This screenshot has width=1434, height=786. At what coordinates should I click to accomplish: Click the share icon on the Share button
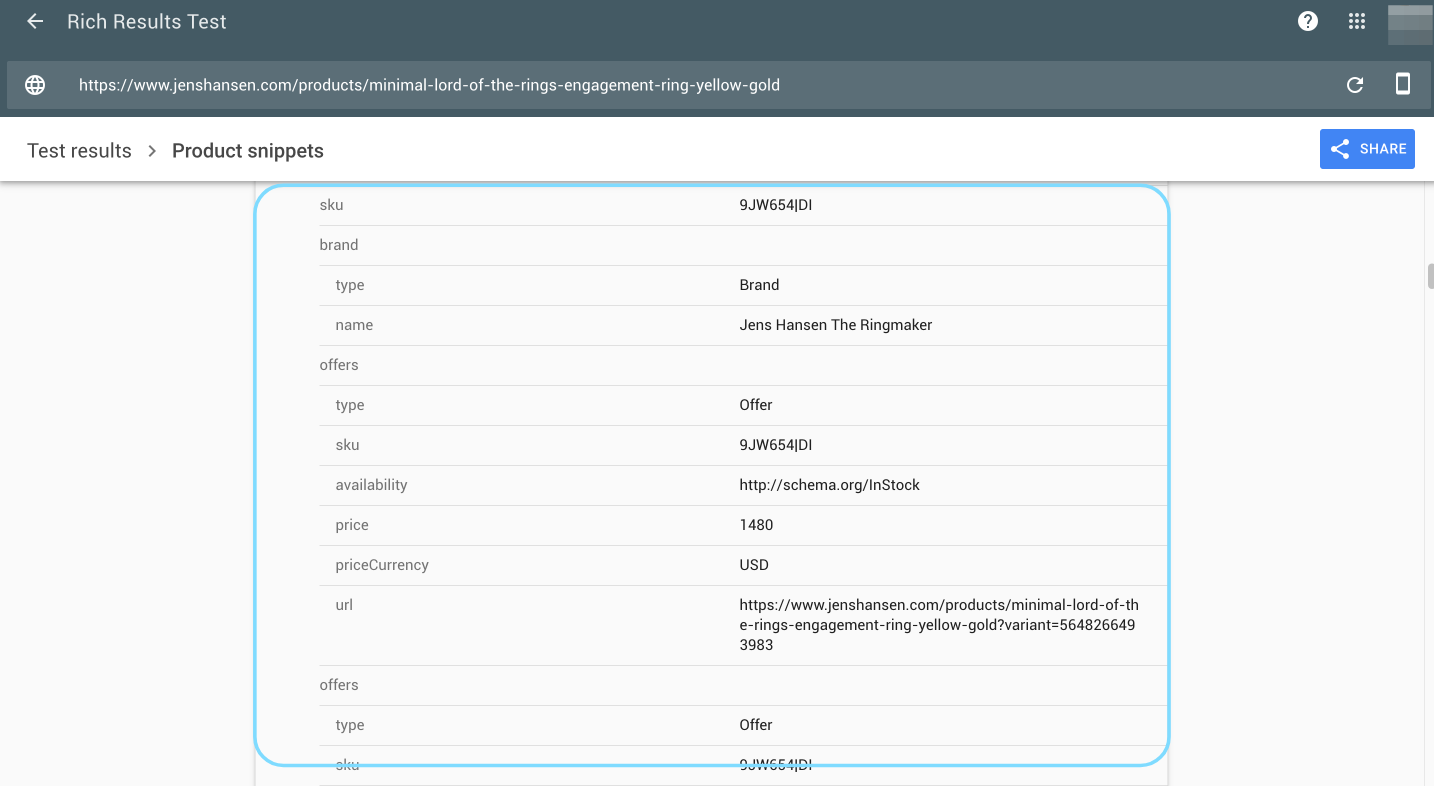(1340, 148)
